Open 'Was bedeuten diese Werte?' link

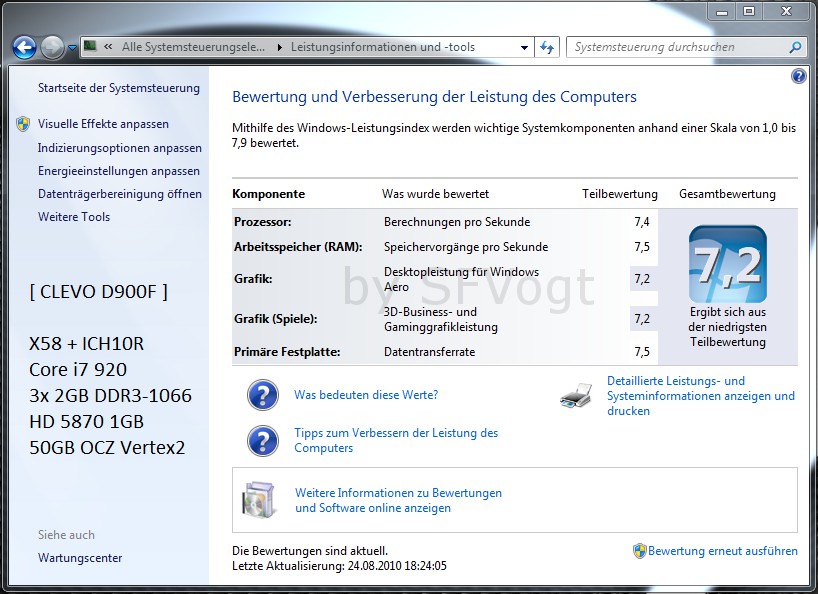click(x=366, y=395)
